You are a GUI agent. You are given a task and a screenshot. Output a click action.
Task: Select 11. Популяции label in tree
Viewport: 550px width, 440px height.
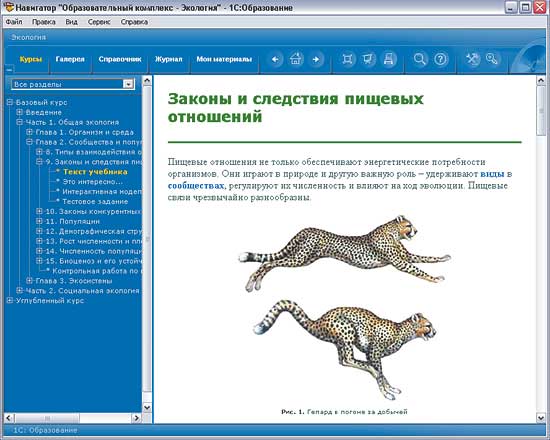73,221
